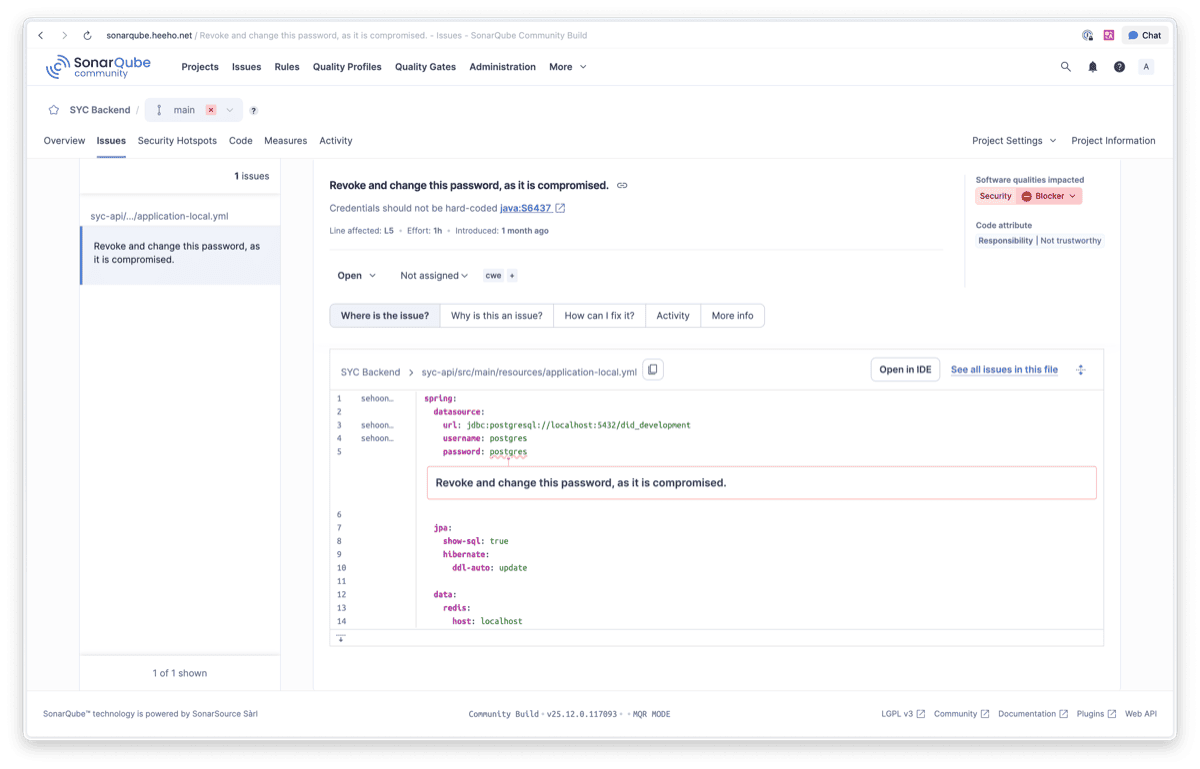The width and height of the screenshot is (1200, 769).
Task: Open rule java:S6437 via external link icon
Action: tap(558, 208)
